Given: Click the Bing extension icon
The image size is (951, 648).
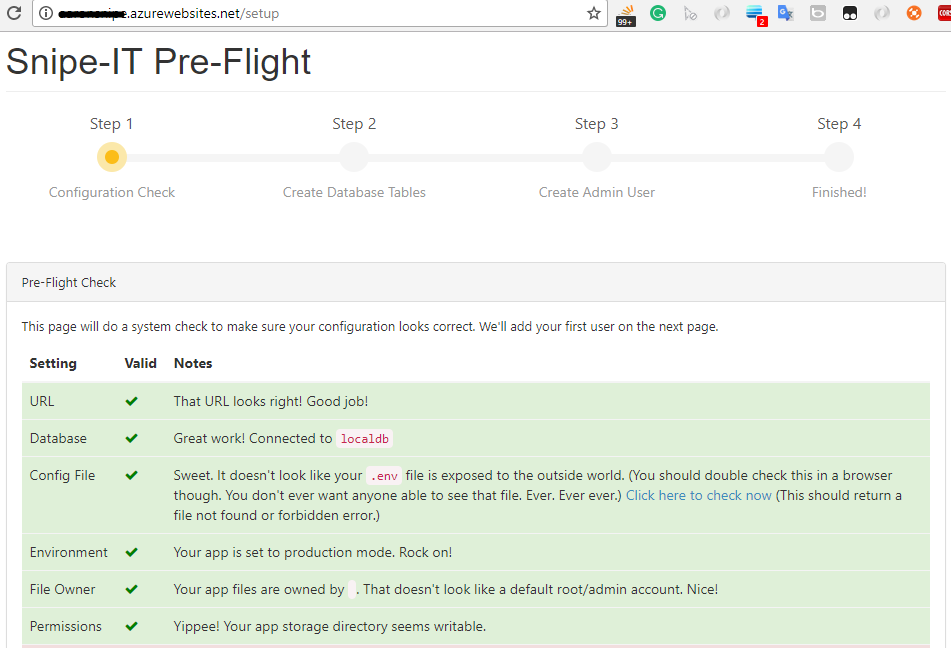Looking at the screenshot, I should click(818, 13).
